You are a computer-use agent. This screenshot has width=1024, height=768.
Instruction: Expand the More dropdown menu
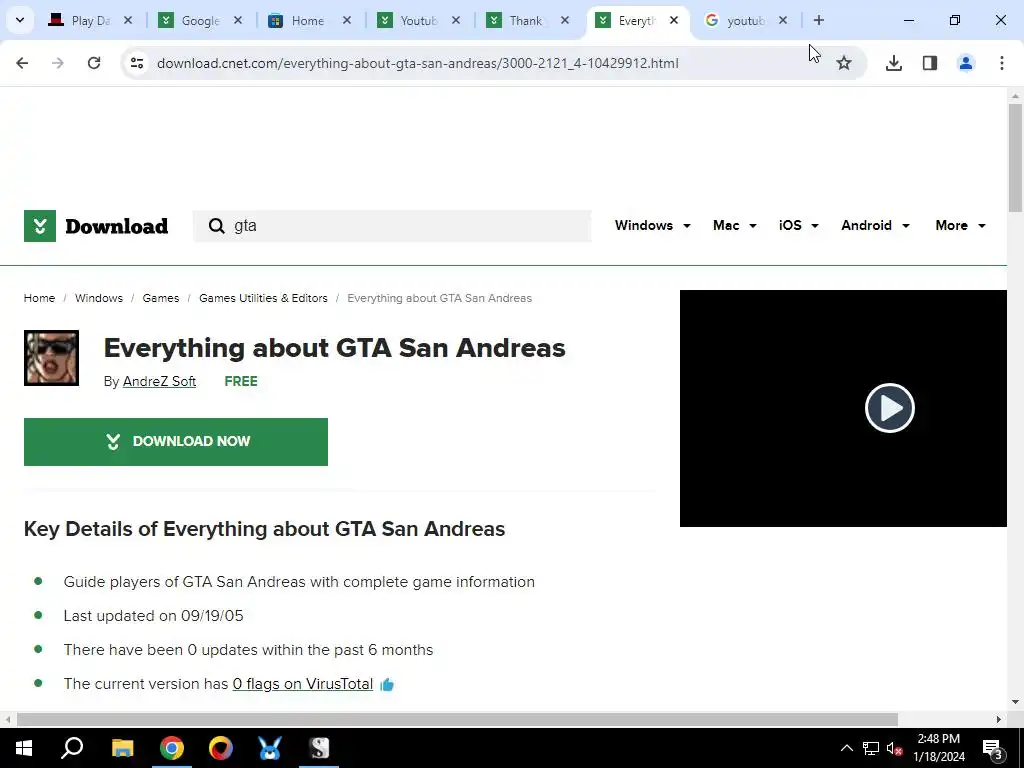coord(960,225)
